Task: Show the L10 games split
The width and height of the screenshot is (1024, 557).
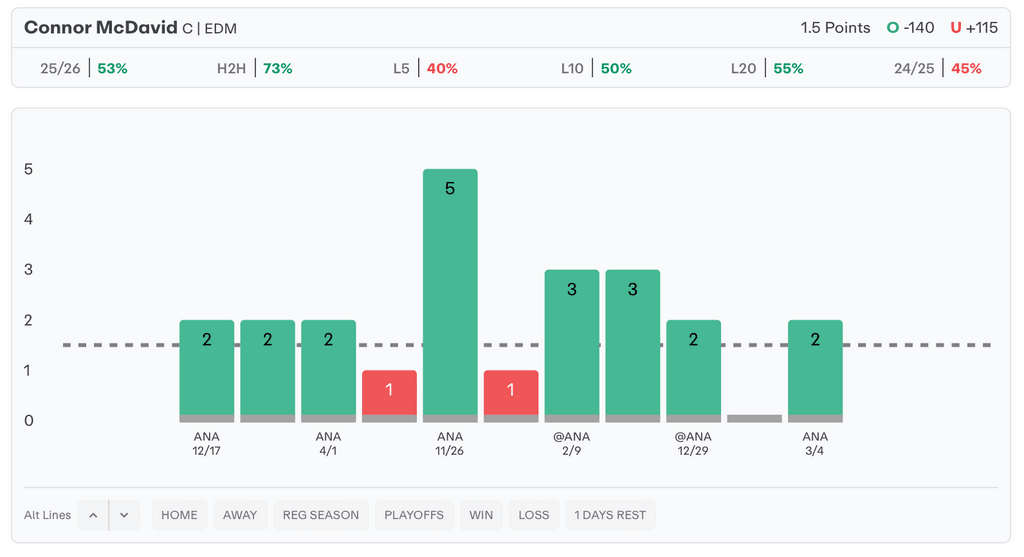Action: [x=596, y=69]
